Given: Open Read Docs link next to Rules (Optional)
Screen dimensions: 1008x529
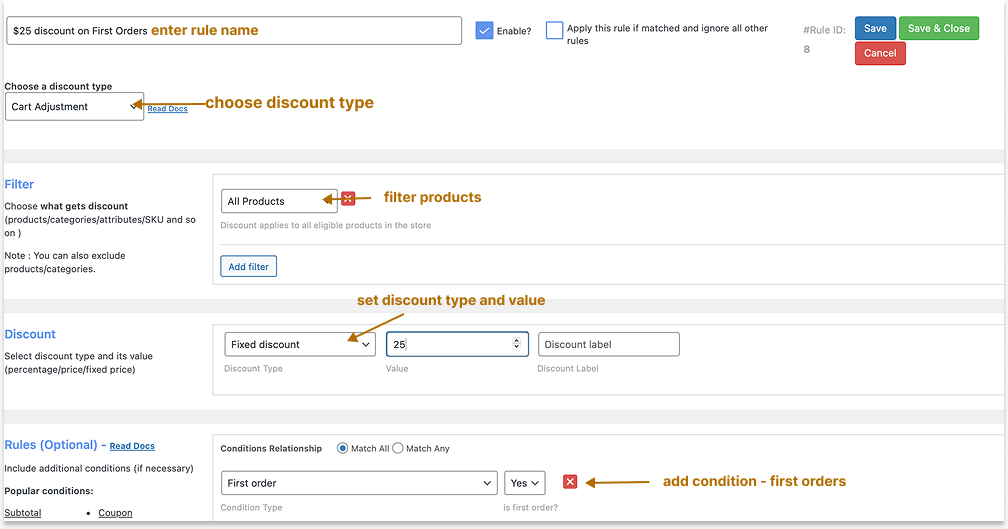Looking at the screenshot, I should 132,446.
